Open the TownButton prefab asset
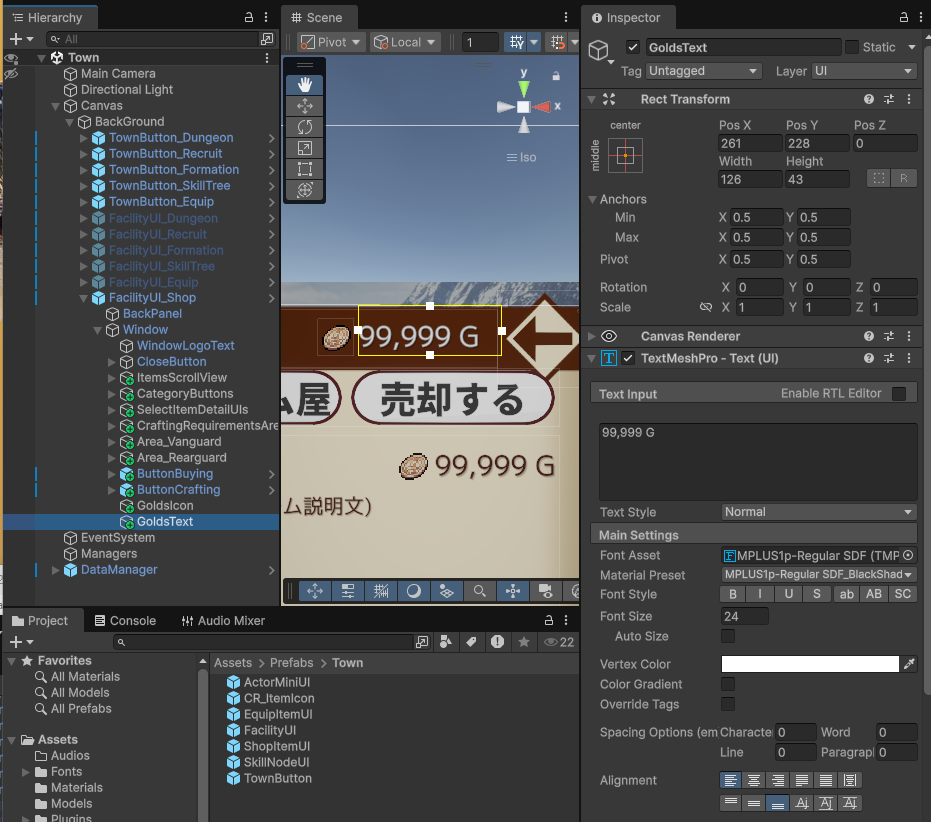931x822 pixels. point(277,778)
